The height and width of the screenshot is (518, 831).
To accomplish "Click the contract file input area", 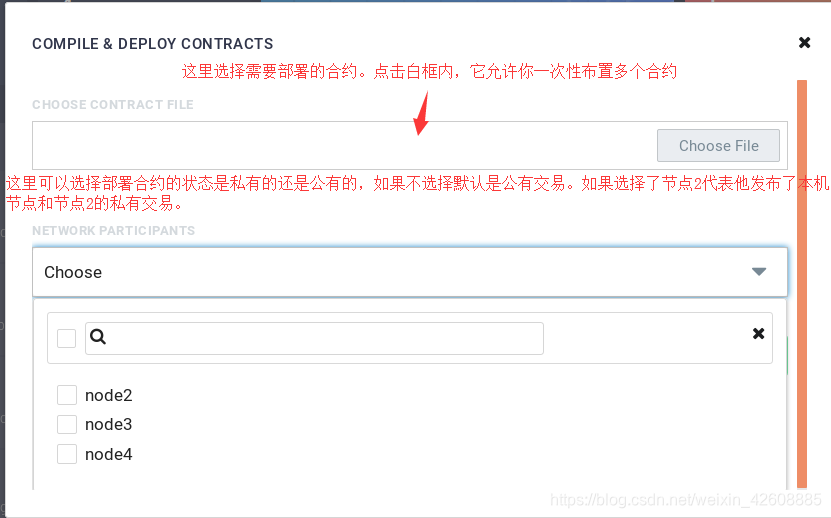I will 344,145.
